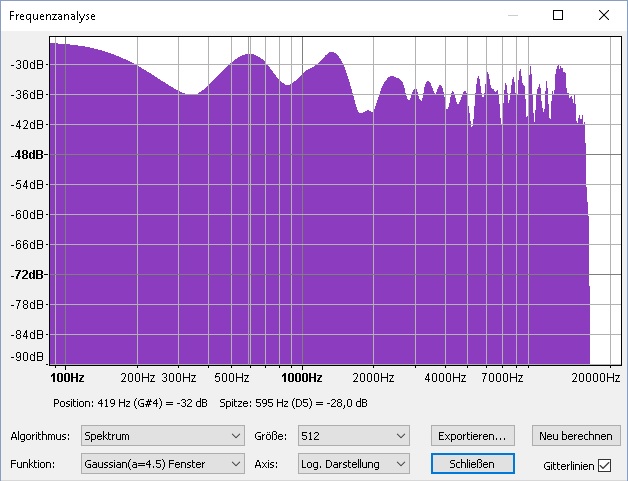Click the Exportieren... button
The width and height of the screenshot is (628, 481).
coord(472,436)
